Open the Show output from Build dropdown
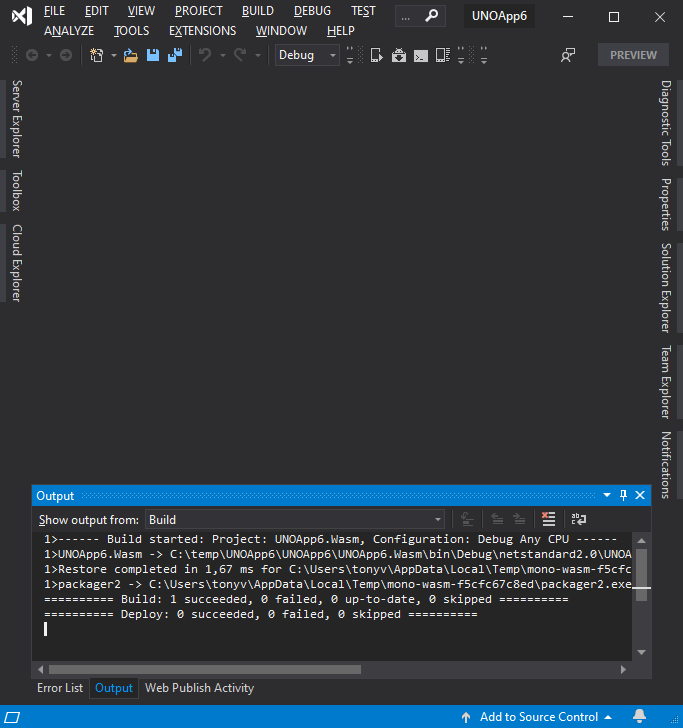683x728 pixels. [x=295, y=520]
